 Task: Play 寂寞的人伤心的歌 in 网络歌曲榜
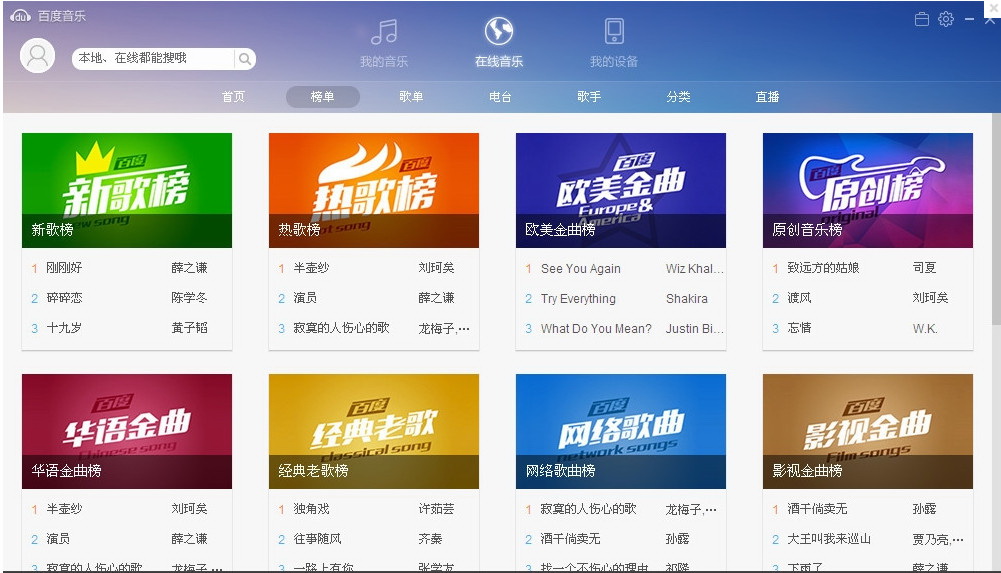(588, 509)
